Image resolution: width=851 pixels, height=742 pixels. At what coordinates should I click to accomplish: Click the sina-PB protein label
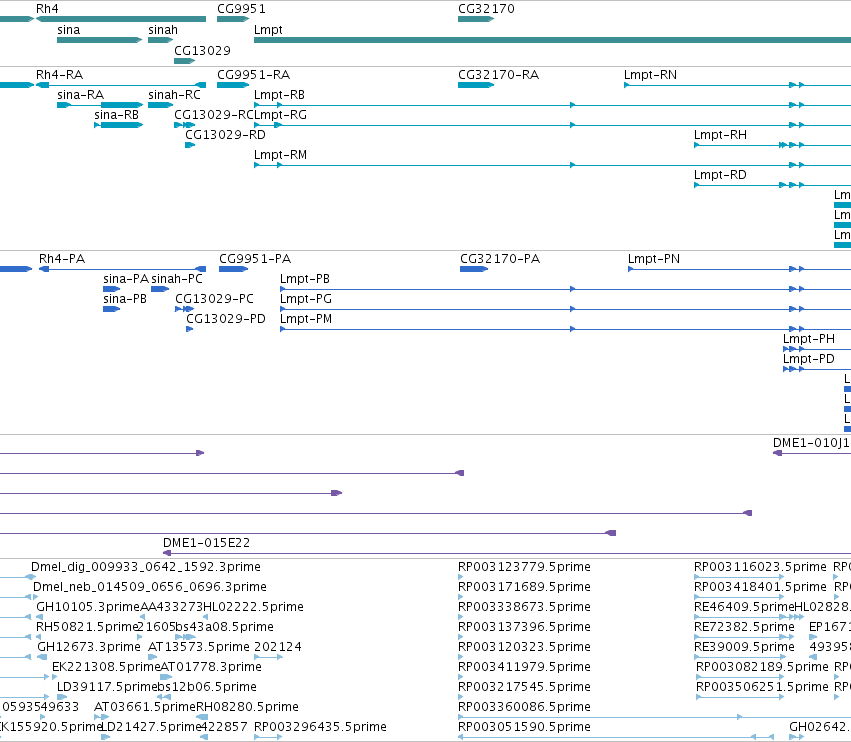tap(125, 299)
